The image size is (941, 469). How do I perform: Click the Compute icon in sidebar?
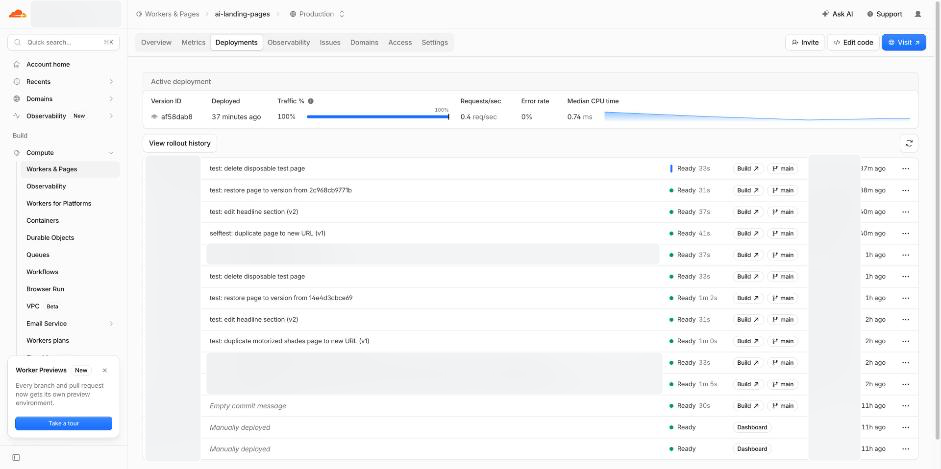pos(17,153)
